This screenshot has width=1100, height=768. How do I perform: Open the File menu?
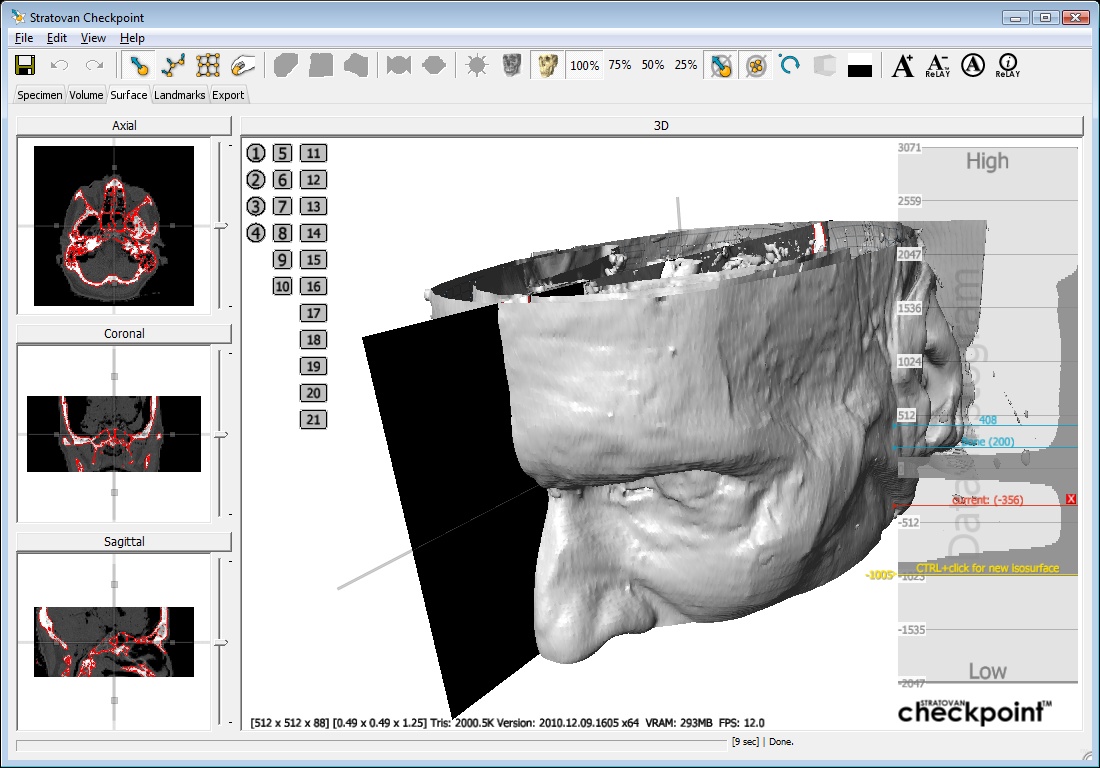click(24, 38)
